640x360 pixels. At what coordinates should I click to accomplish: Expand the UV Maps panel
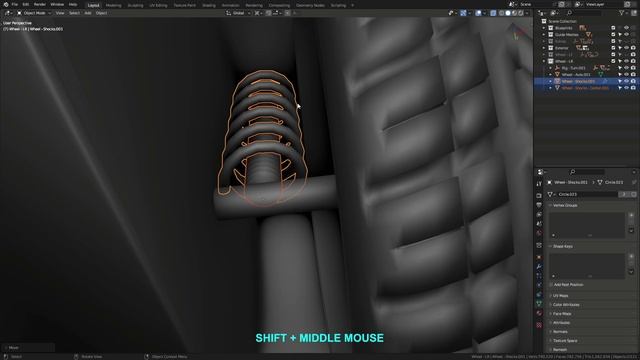click(559, 296)
